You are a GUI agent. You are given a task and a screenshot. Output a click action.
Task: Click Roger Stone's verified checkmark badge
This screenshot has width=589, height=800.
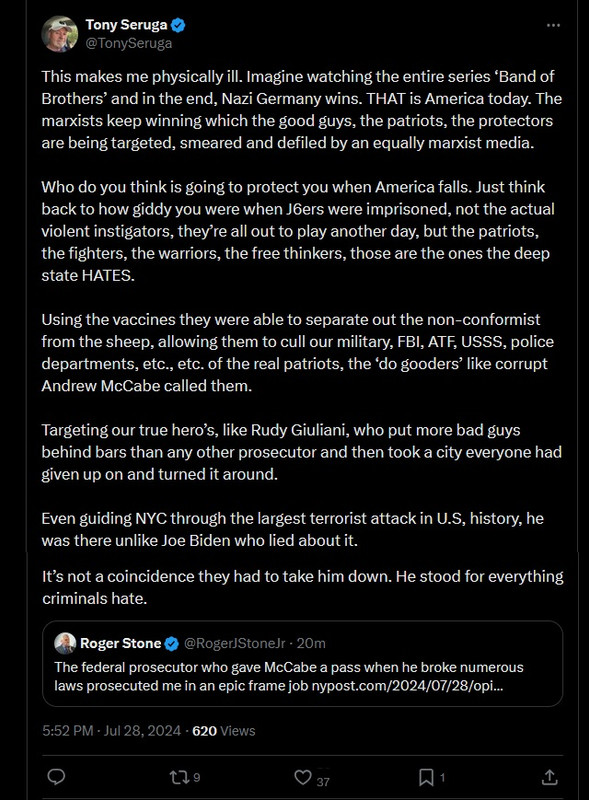point(172,643)
